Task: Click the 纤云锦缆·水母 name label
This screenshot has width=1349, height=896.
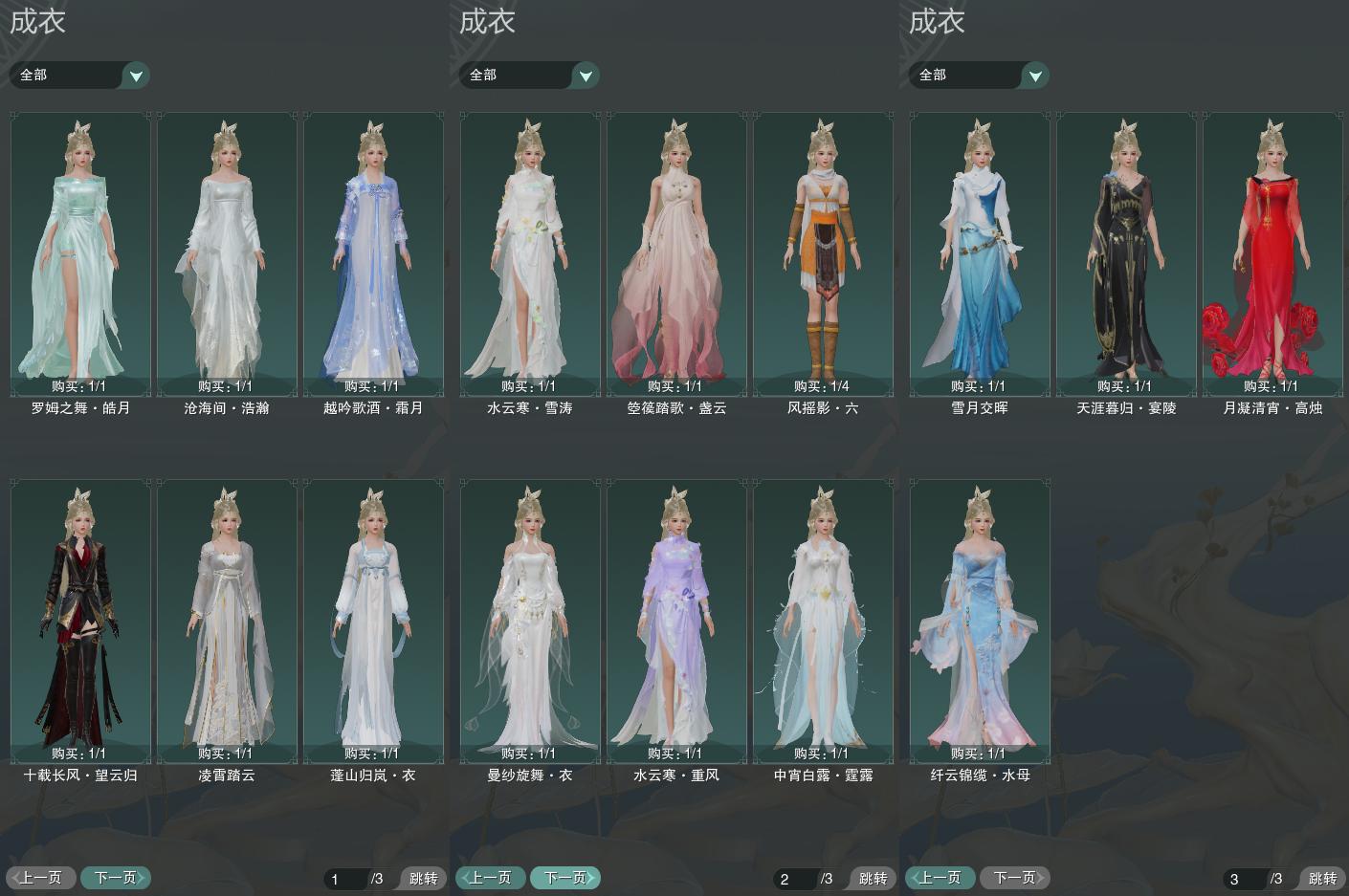Action: [980, 776]
